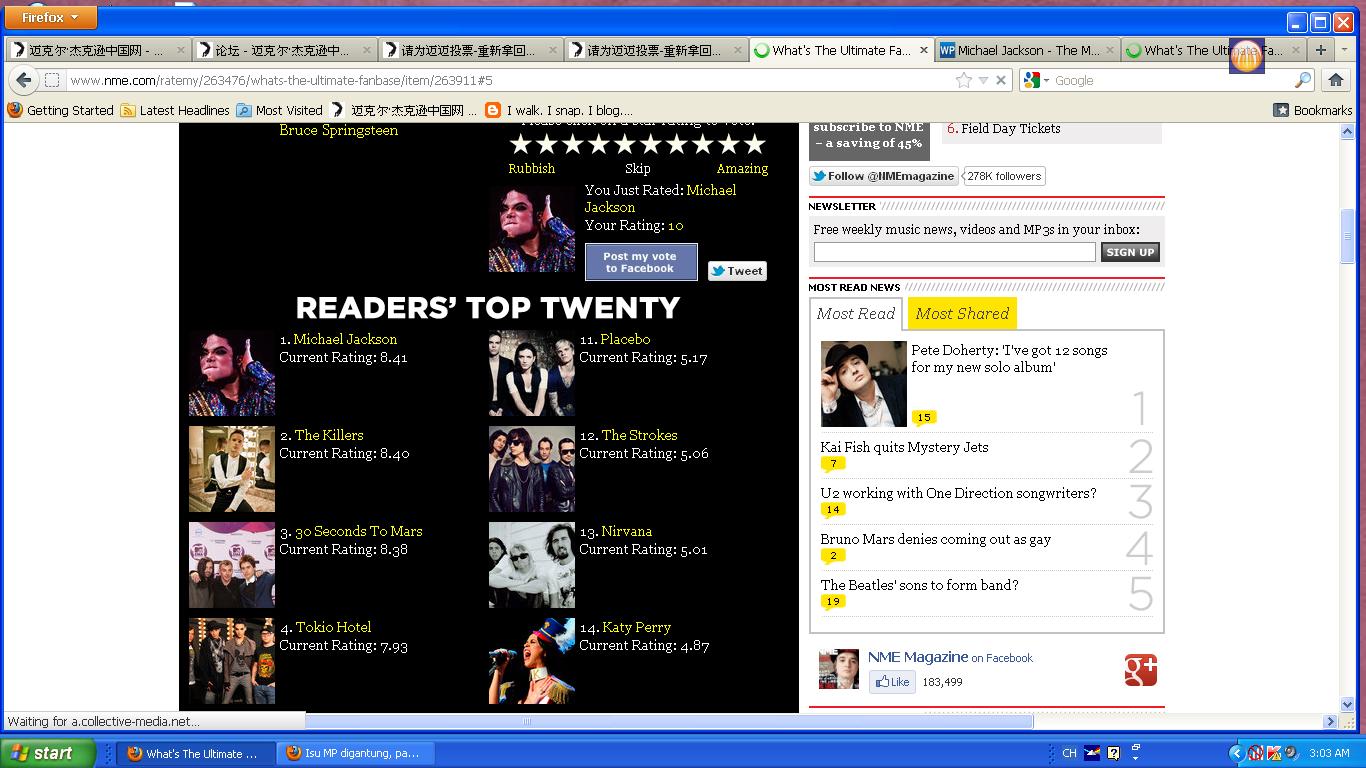Click the Tweet button

coord(737,271)
